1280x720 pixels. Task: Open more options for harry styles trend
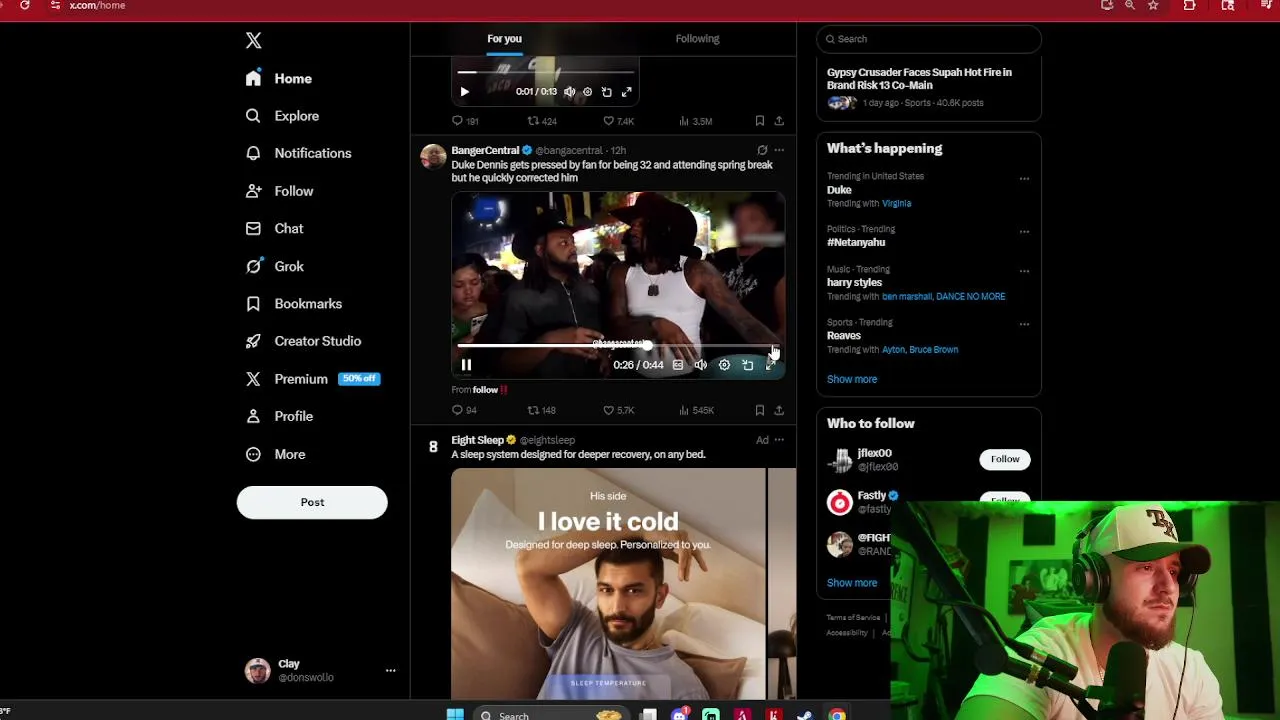(1024, 271)
